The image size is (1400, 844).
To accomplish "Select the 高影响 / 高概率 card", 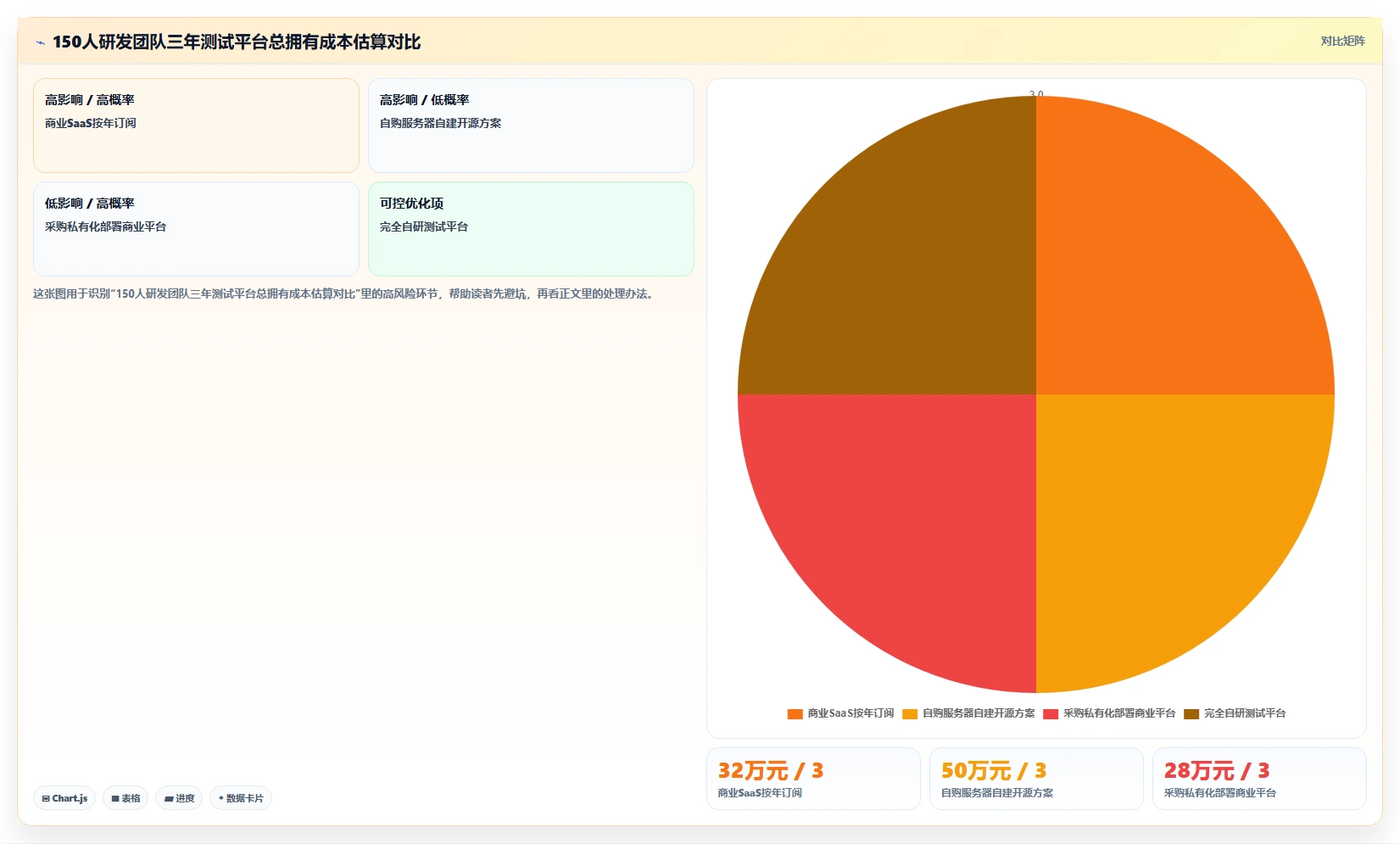I will pyautogui.click(x=196, y=126).
